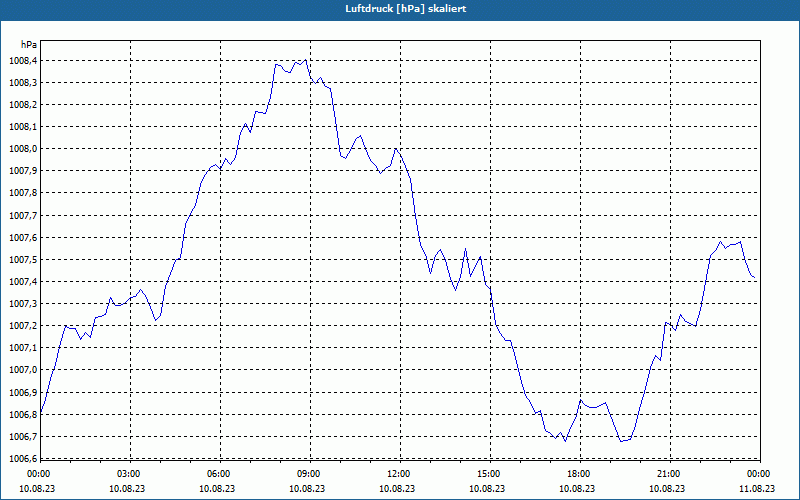
Task: Click the 1006,8 y-axis label
Action: pyautogui.click(x=23, y=415)
